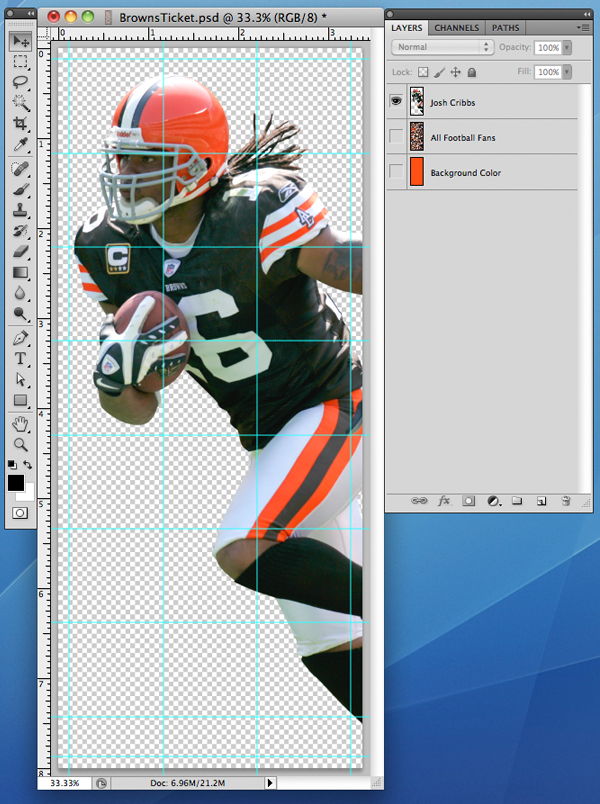Select the All Football Fans layer thumbnail

(x=416, y=136)
